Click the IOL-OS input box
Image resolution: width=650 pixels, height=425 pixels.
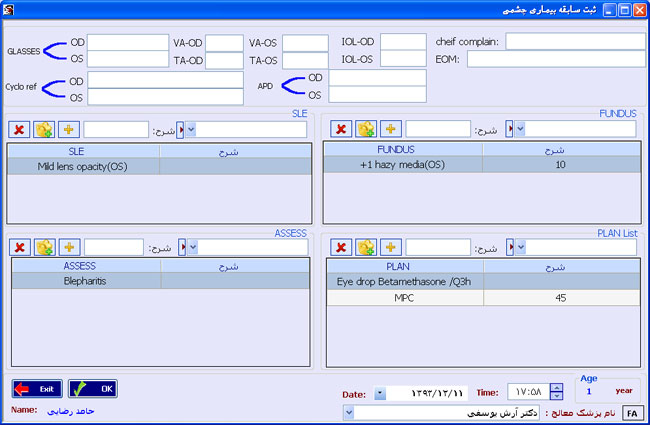(403, 59)
